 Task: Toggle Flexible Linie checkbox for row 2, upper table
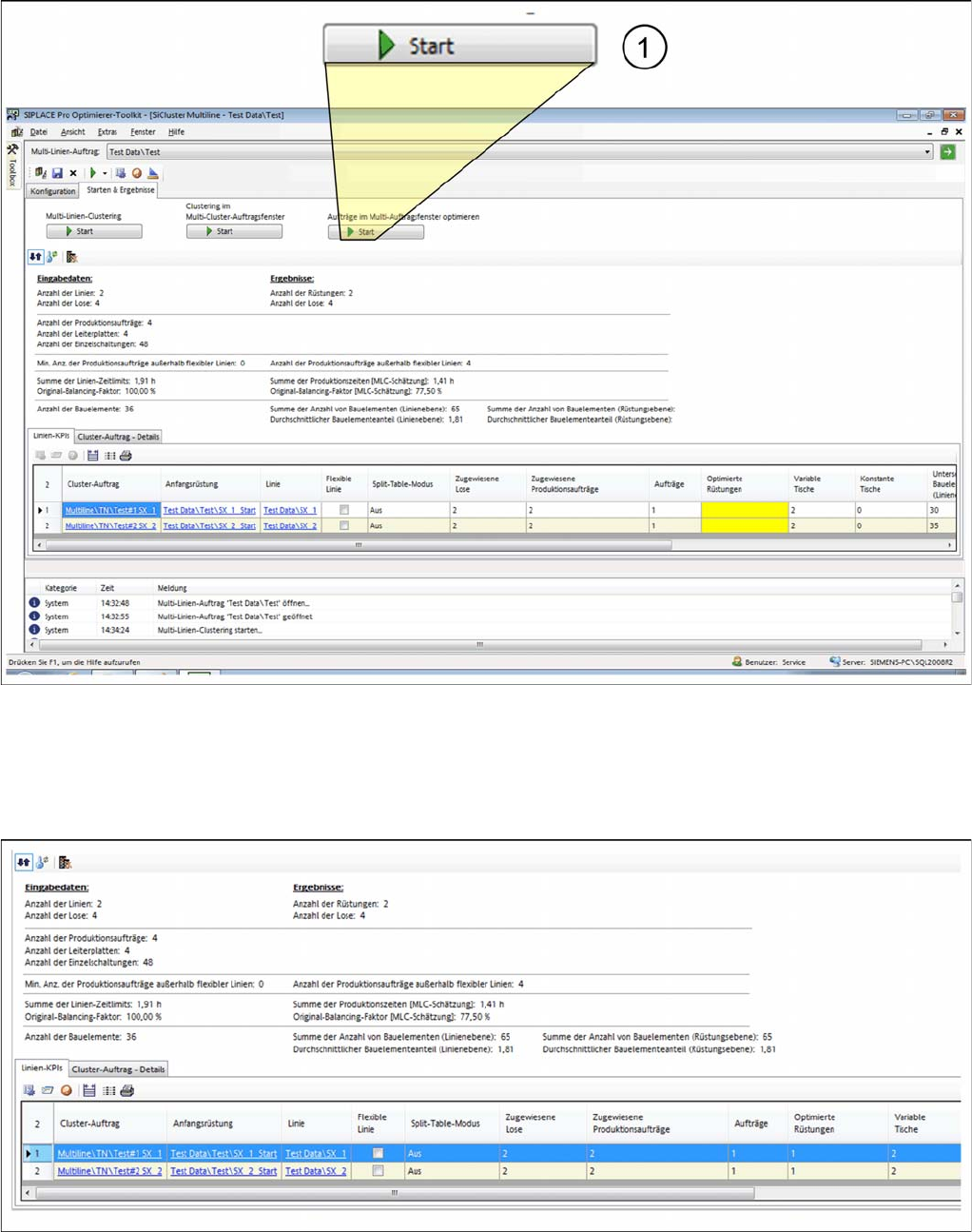[344, 525]
